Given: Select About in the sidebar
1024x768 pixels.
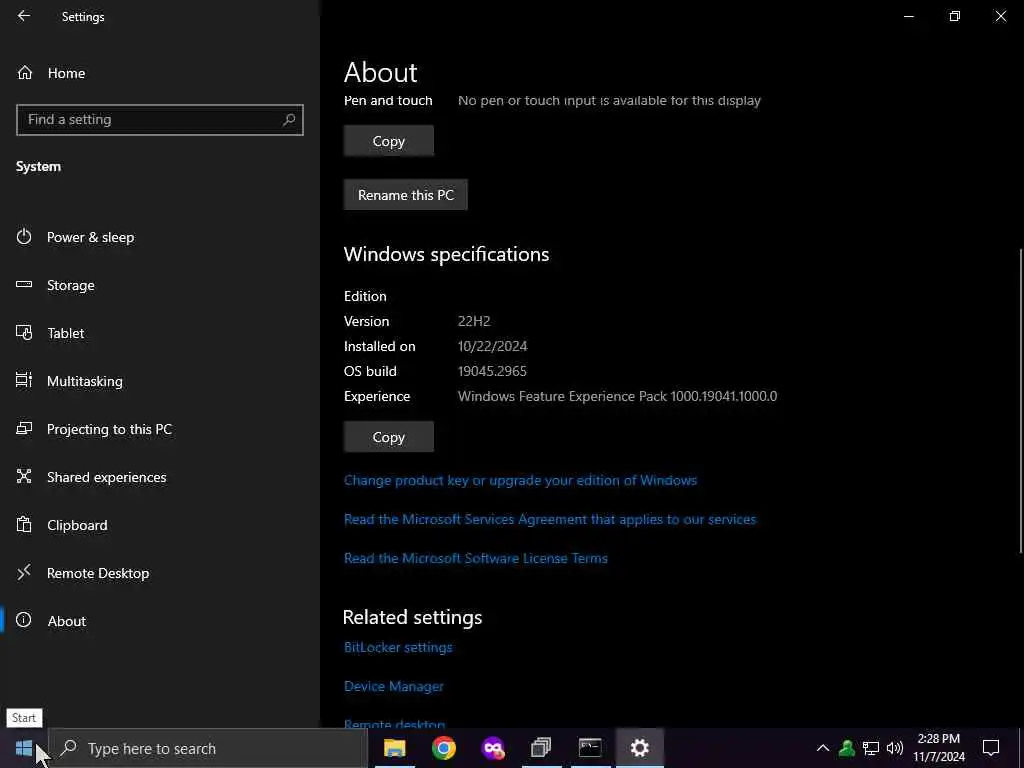Looking at the screenshot, I should pyautogui.click(x=67, y=621).
